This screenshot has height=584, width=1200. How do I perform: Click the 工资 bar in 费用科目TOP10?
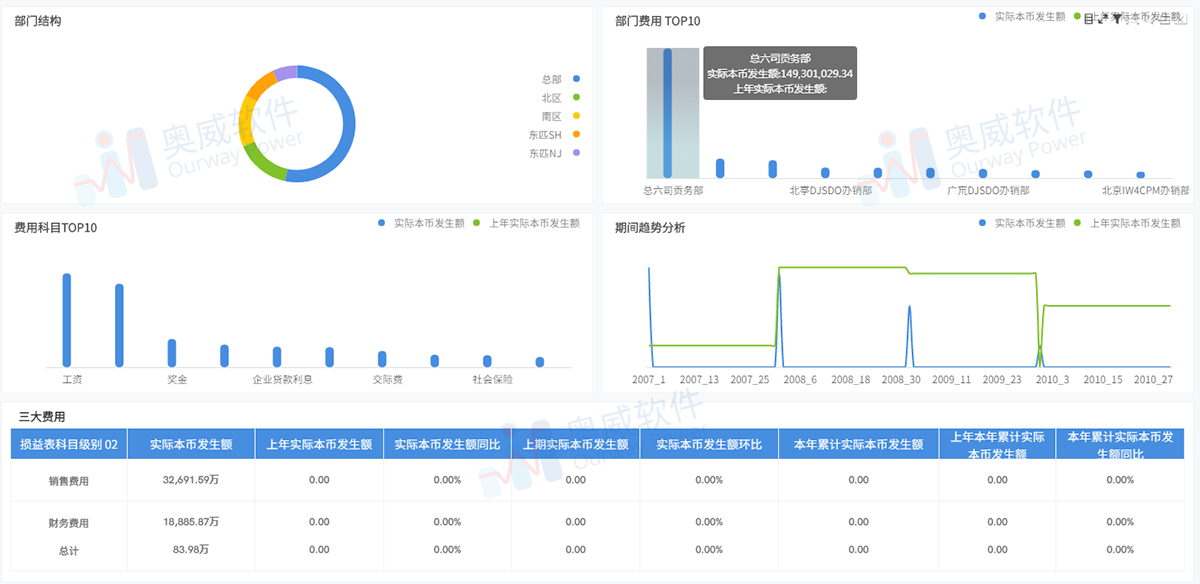click(67, 320)
